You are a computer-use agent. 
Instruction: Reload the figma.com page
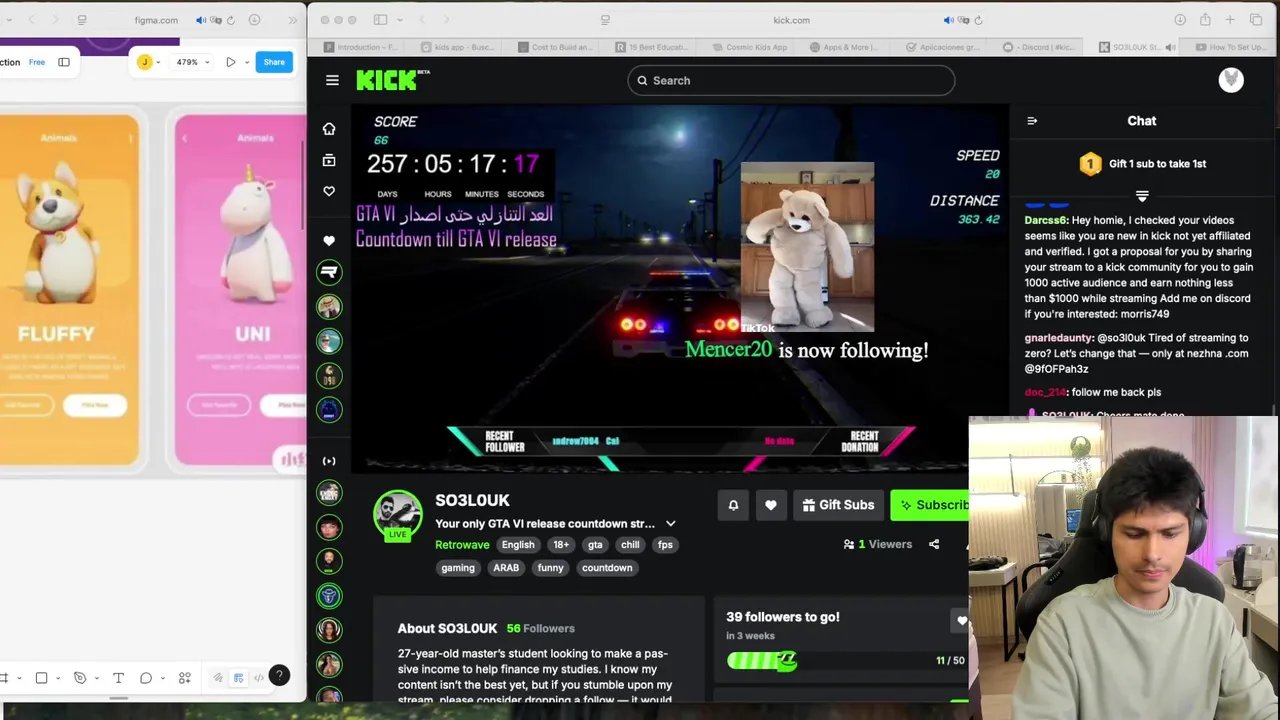click(x=231, y=20)
